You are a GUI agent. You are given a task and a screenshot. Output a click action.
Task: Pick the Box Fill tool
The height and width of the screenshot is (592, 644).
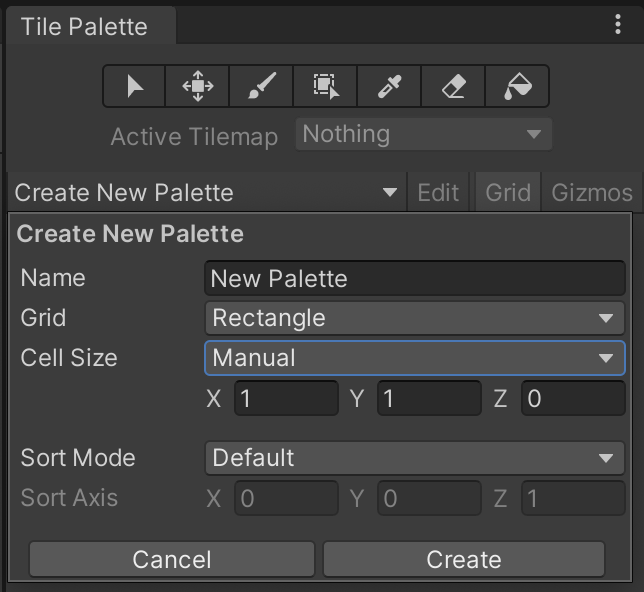pyautogui.click(x=326, y=87)
